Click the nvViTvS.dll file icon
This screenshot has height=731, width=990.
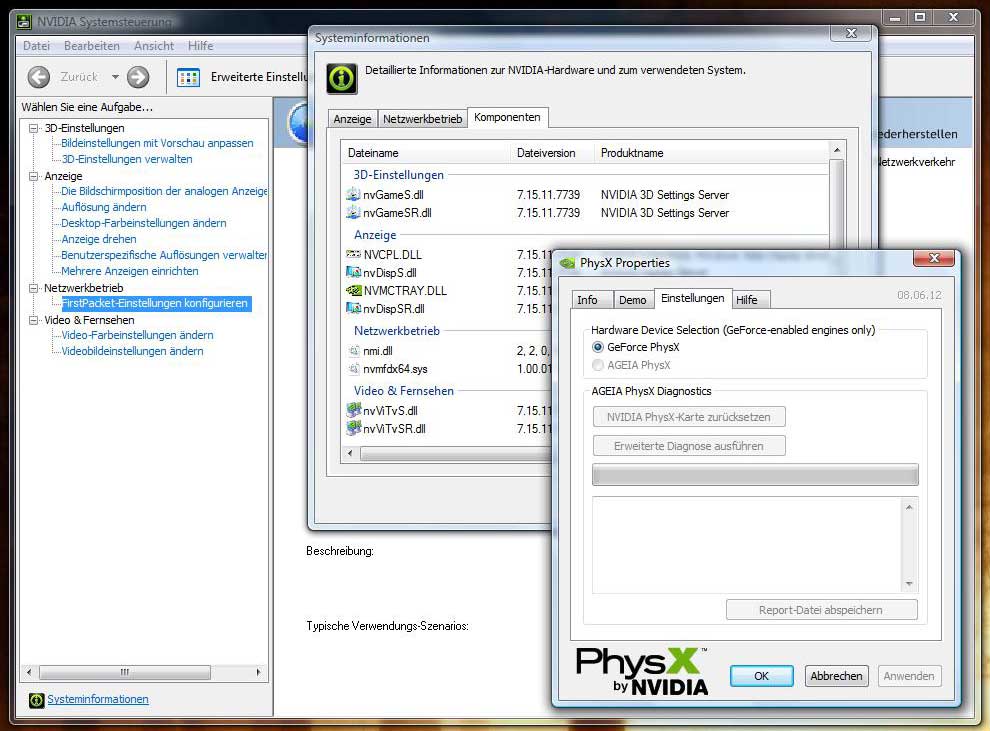(x=354, y=410)
